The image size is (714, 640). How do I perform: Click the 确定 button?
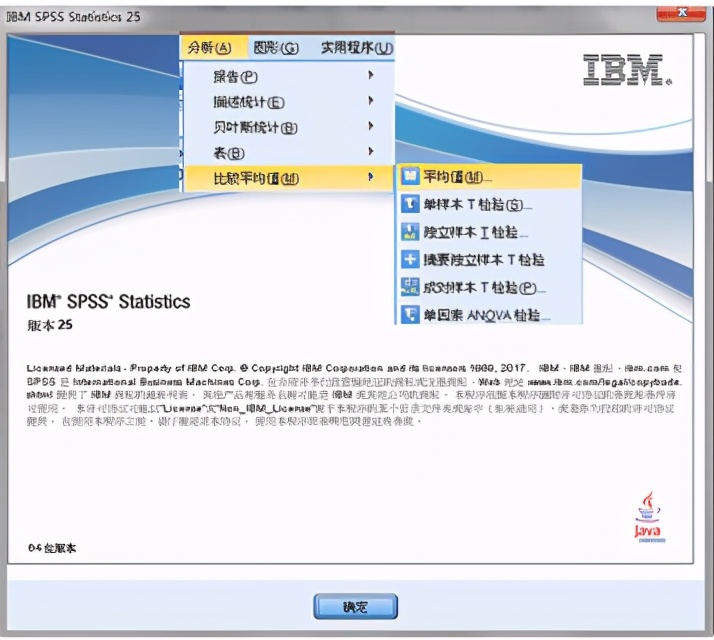click(355, 606)
